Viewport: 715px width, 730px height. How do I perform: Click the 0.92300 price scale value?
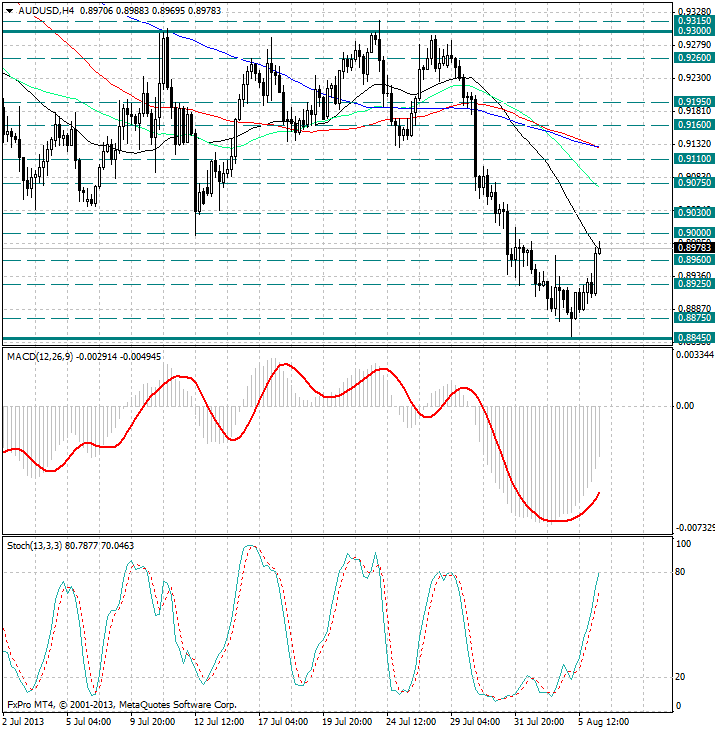click(x=695, y=78)
